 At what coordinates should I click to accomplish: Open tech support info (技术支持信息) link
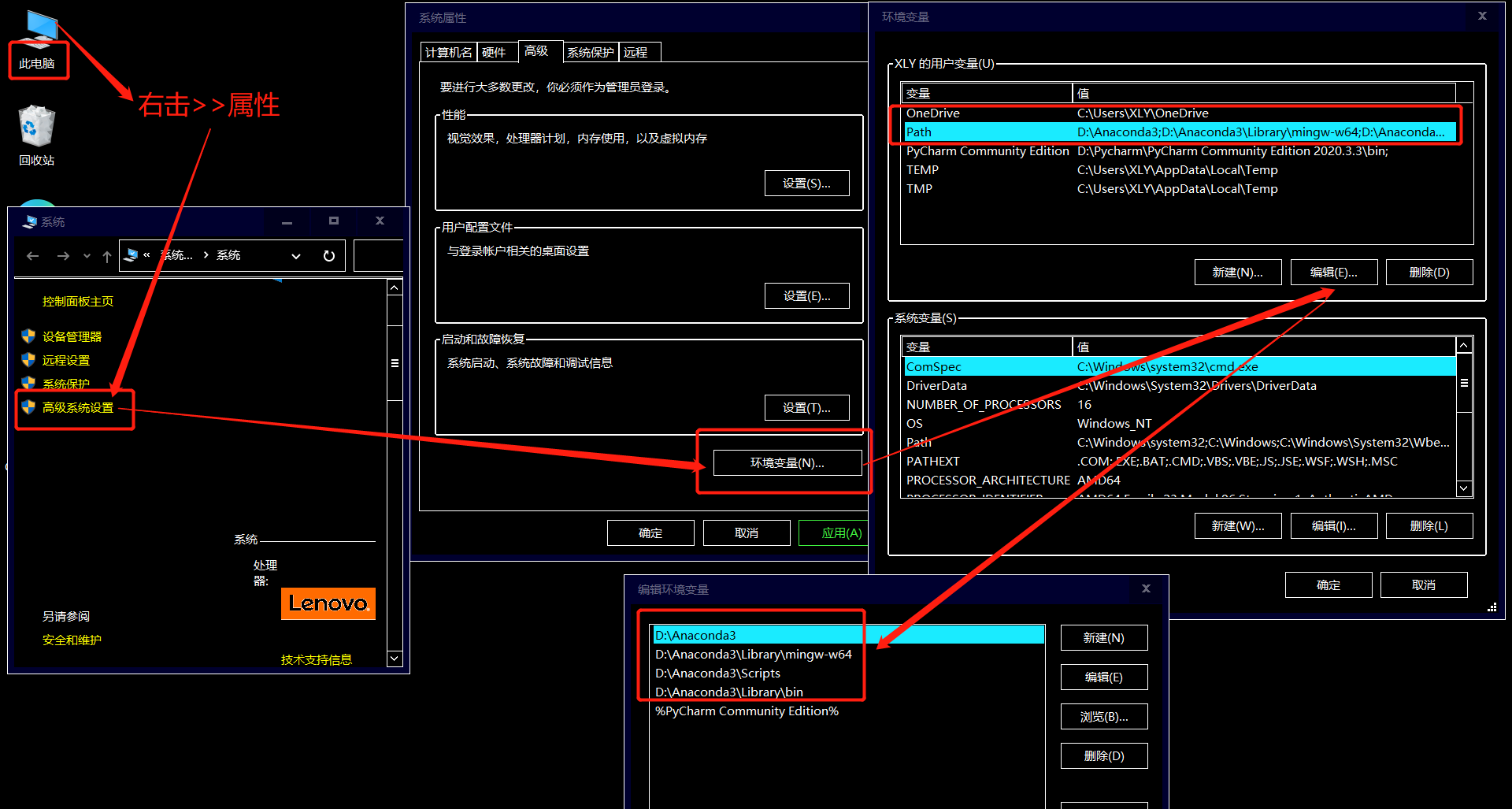[x=317, y=660]
